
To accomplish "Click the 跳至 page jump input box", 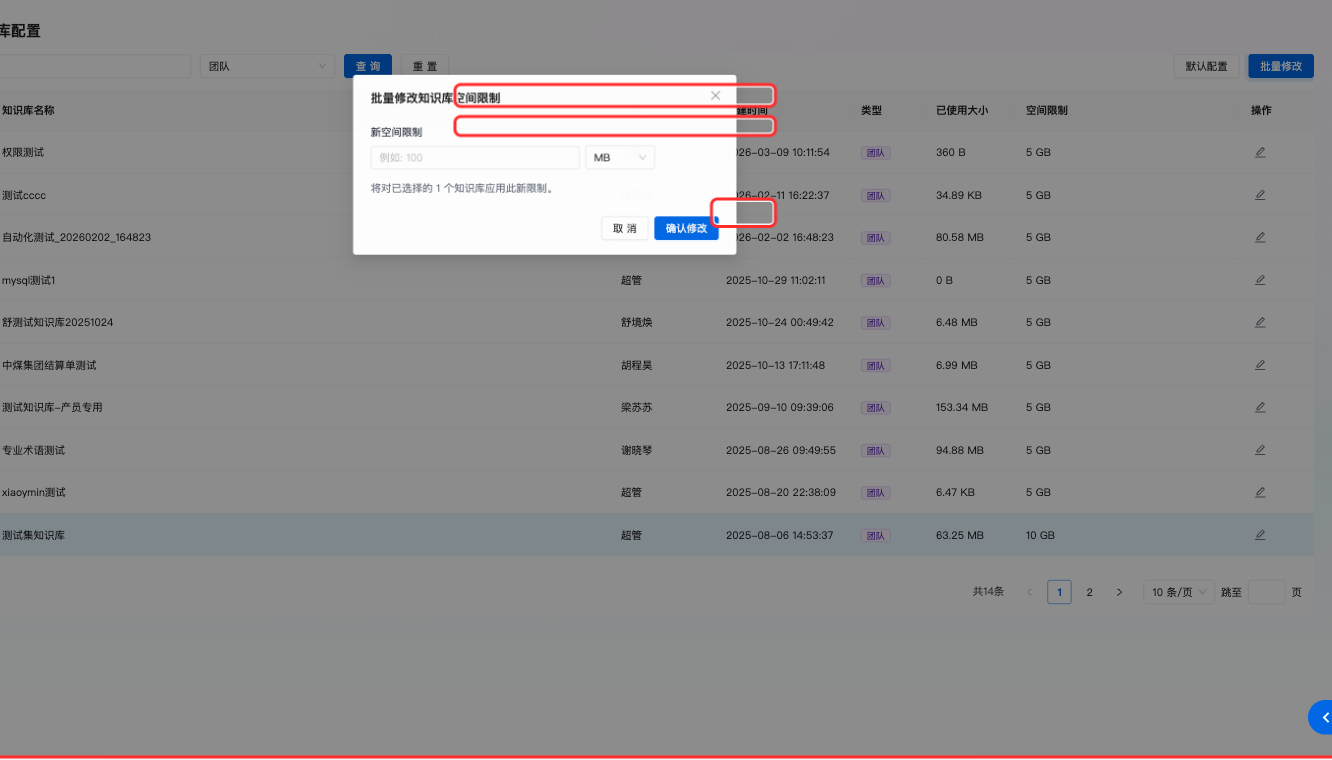I will pyautogui.click(x=1266, y=592).
